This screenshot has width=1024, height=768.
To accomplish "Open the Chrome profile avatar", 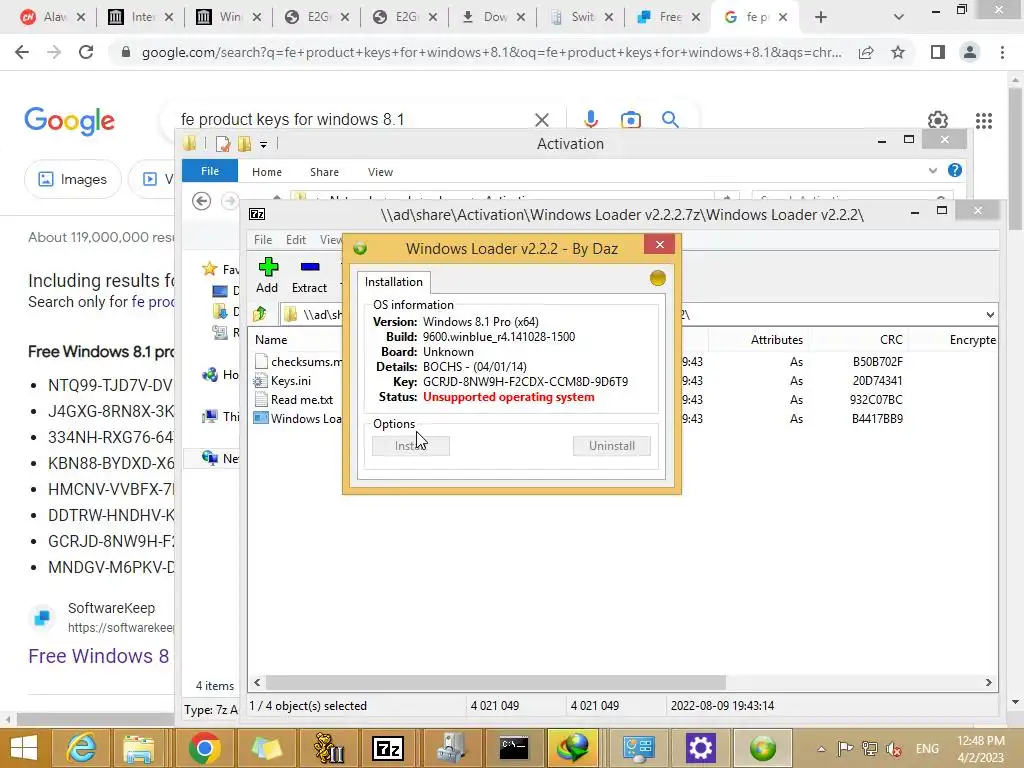I will [x=970, y=52].
